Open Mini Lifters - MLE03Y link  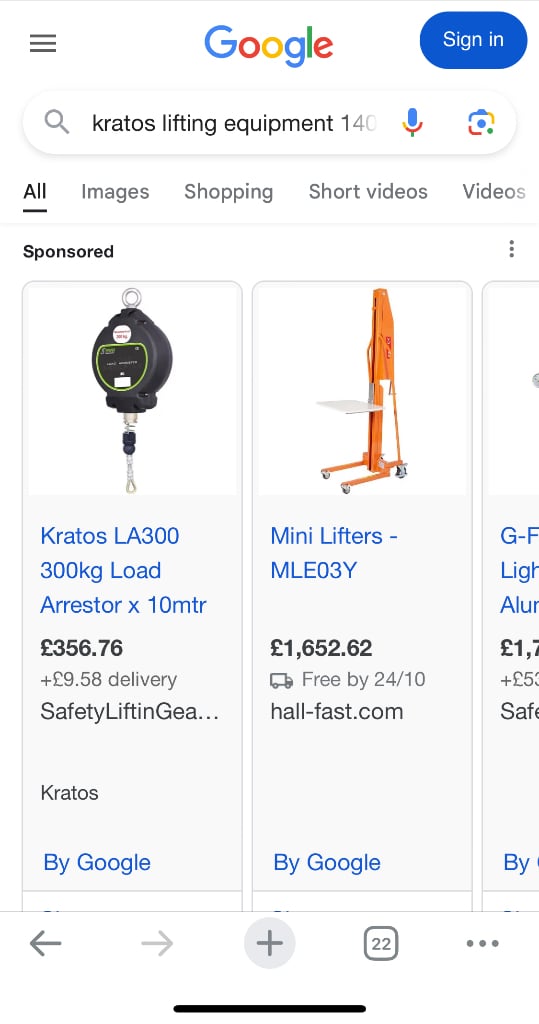(x=335, y=553)
